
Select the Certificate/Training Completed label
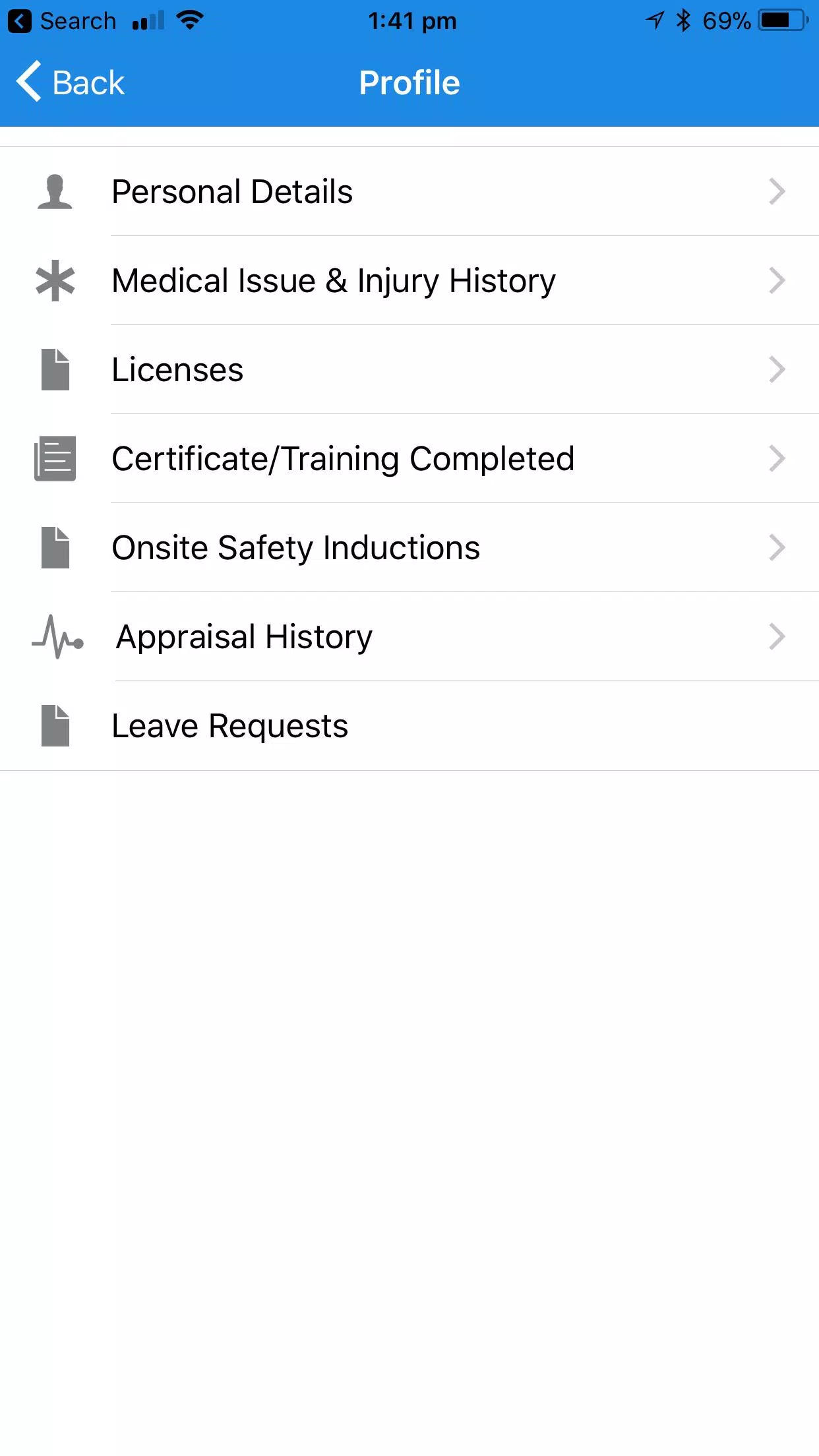click(343, 459)
